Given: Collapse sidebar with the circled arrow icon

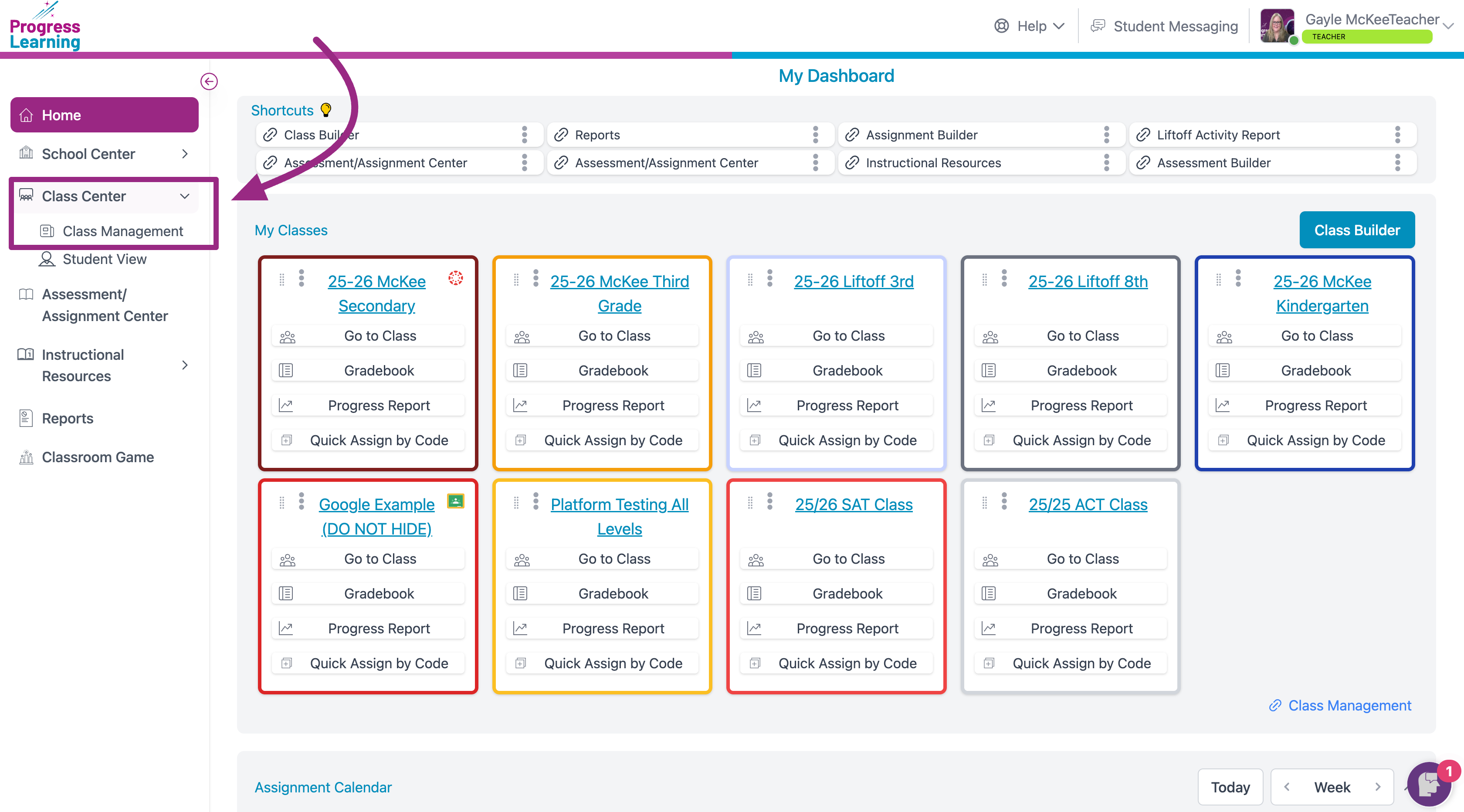Looking at the screenshot, I should pyautogui.click(x=209, y=81).
